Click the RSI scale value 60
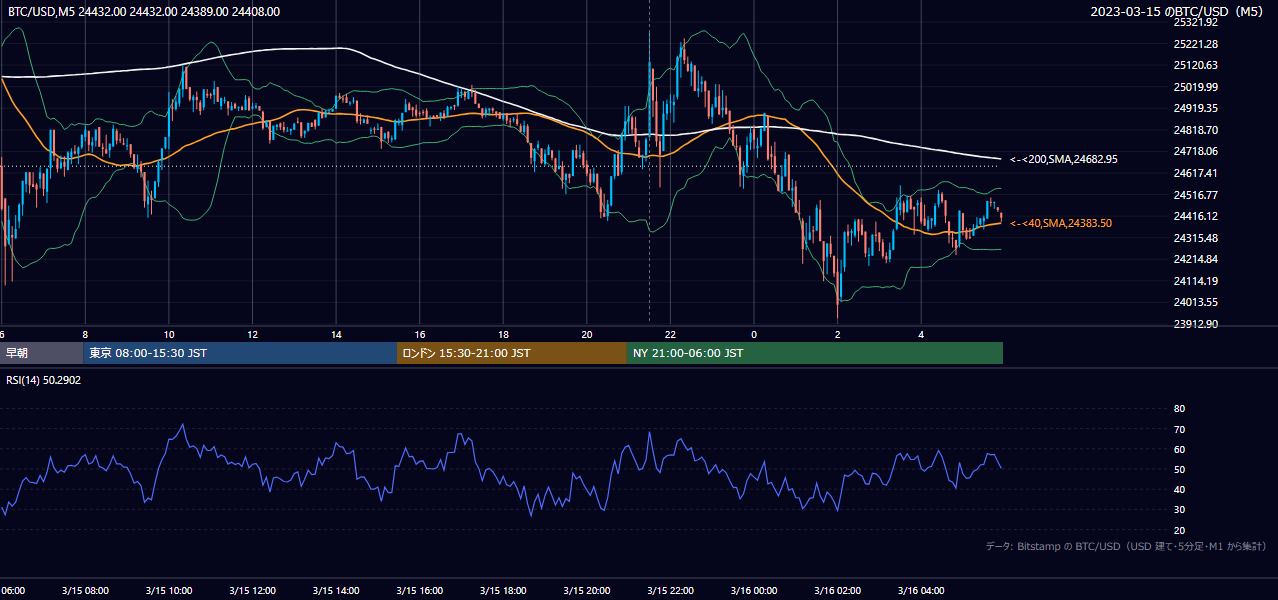1278x600 pixels. coord(1179,449)
